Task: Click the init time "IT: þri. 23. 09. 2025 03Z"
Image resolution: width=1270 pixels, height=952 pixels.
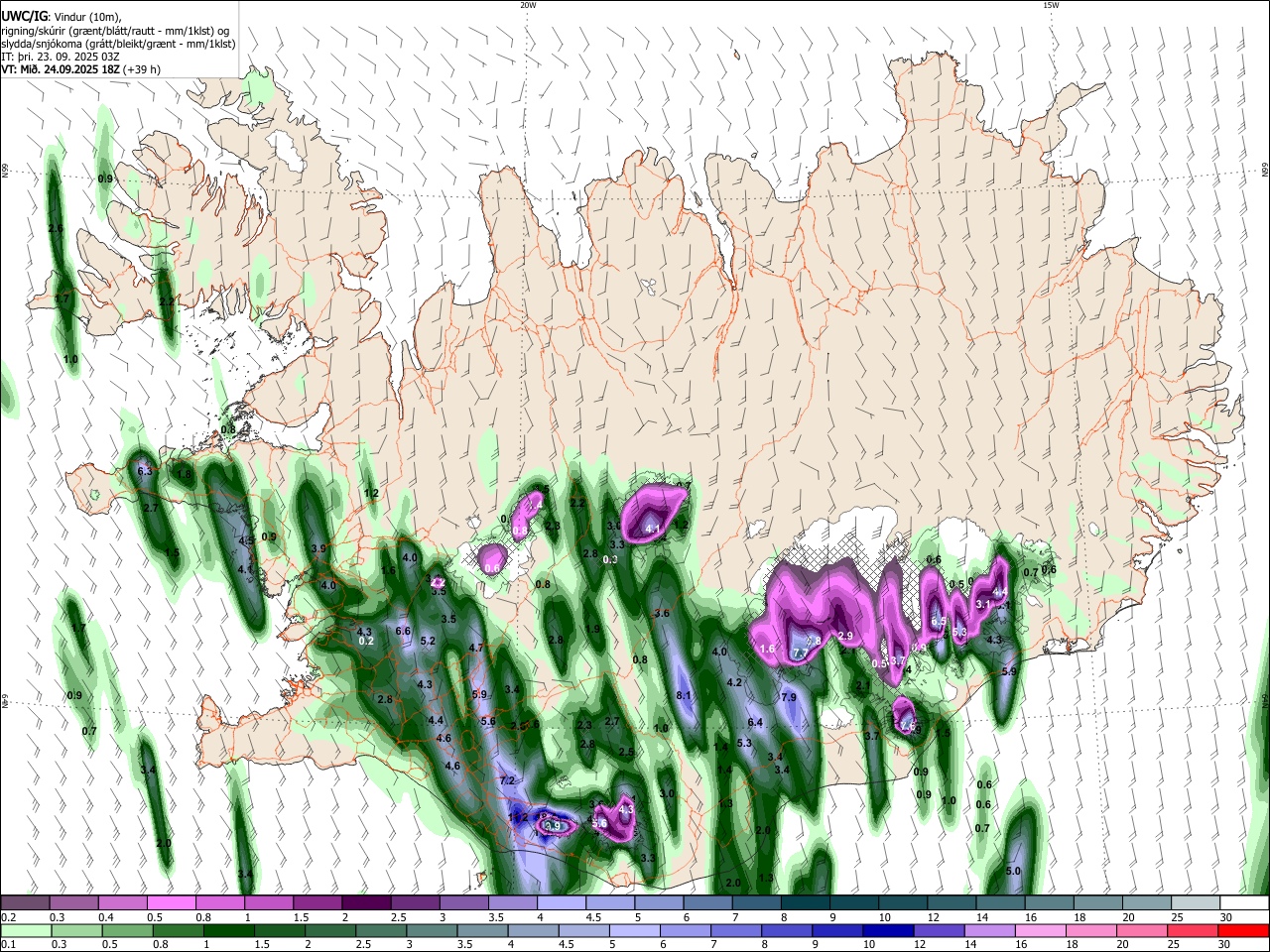Action: click(61, 57)
